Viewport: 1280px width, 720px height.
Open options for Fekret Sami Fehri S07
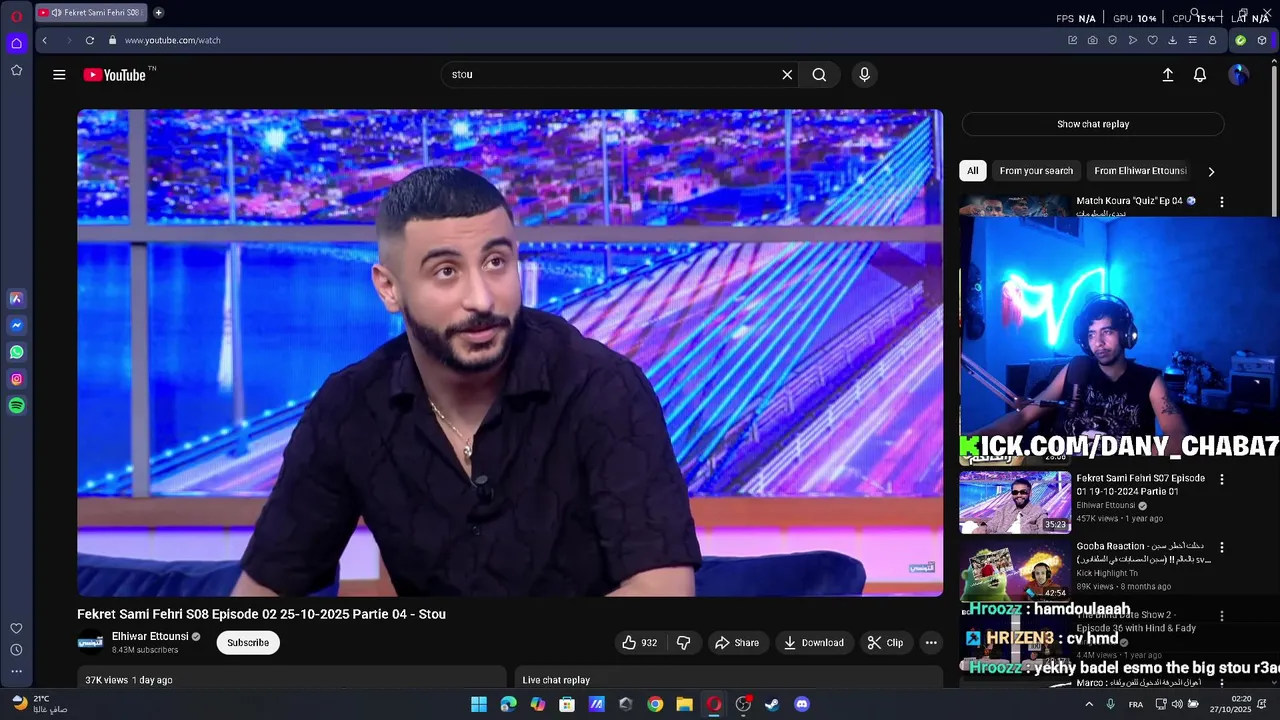[x=1221, y=480]
